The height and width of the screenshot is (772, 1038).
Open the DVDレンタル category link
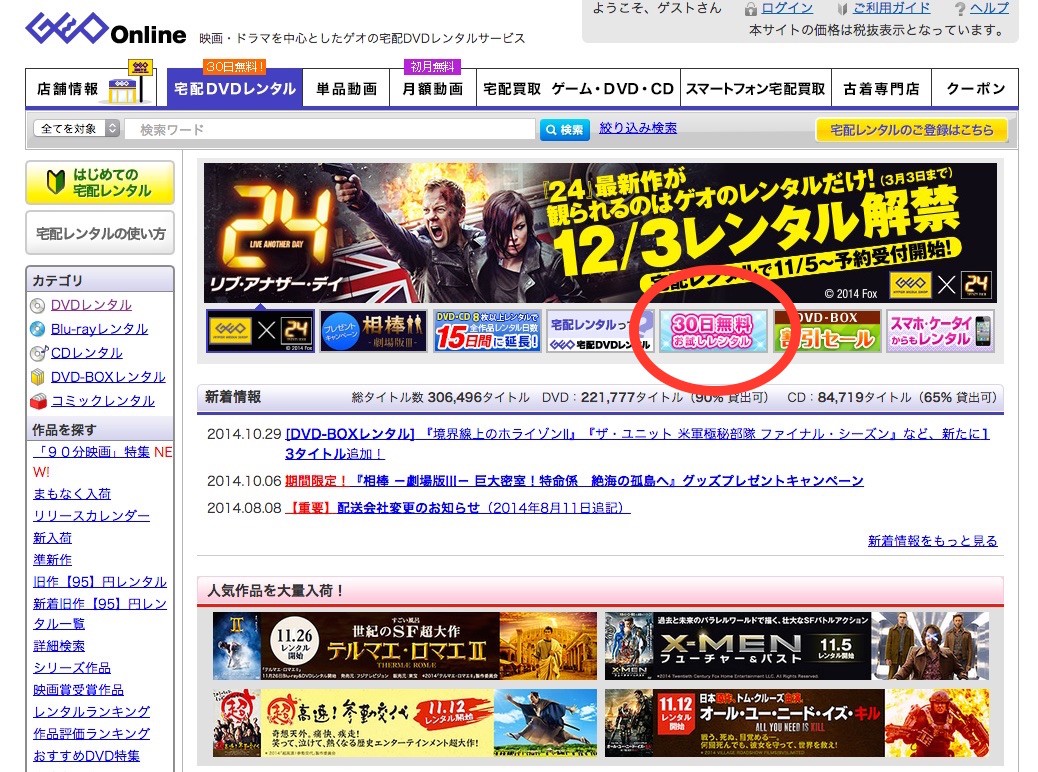pyautogui.click(x=91, y=305)
